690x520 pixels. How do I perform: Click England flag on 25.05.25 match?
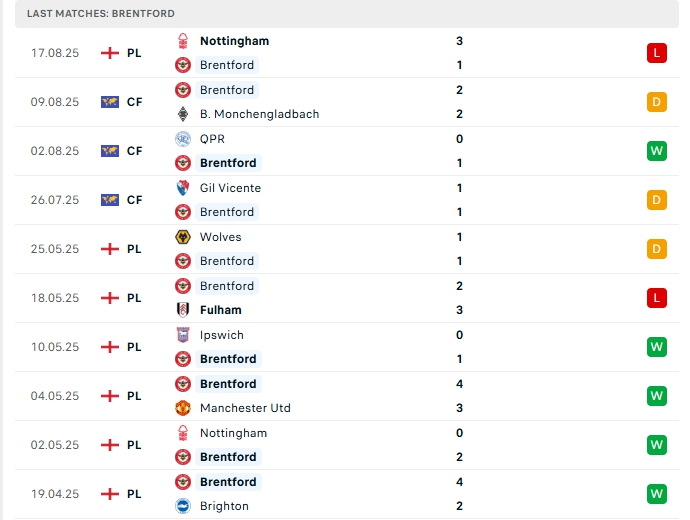pos(110,249)
